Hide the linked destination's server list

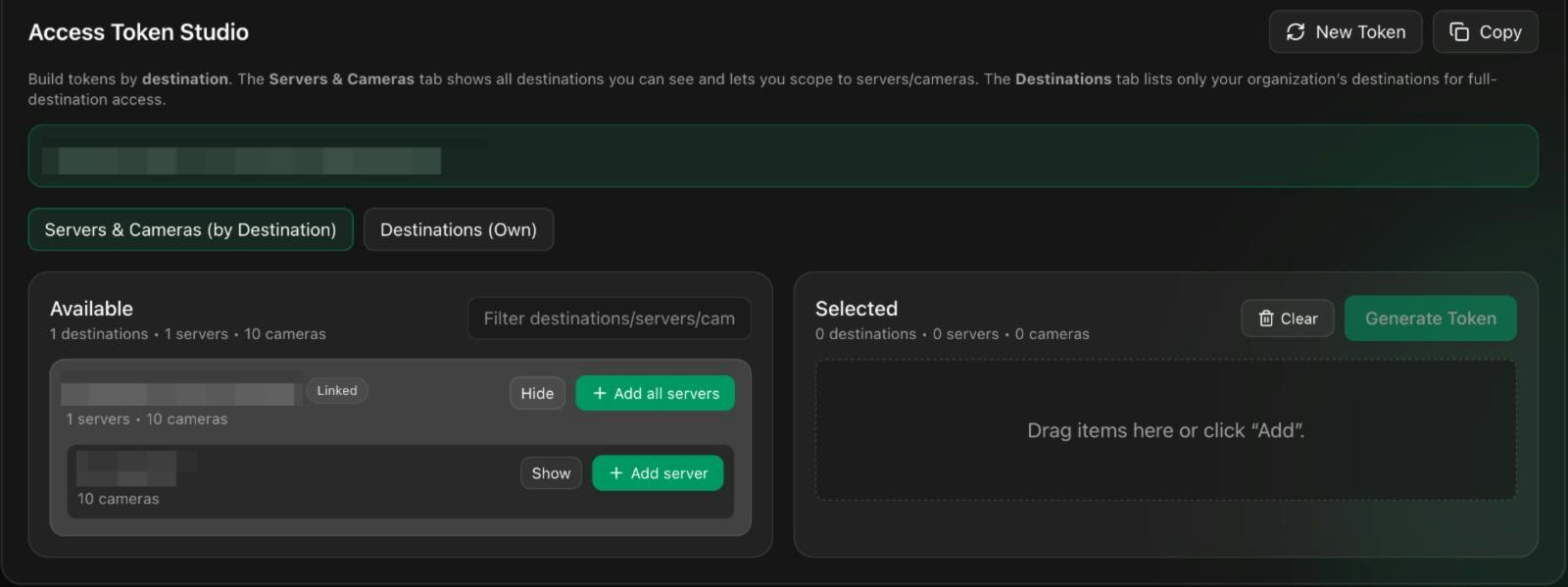[537, 393]
